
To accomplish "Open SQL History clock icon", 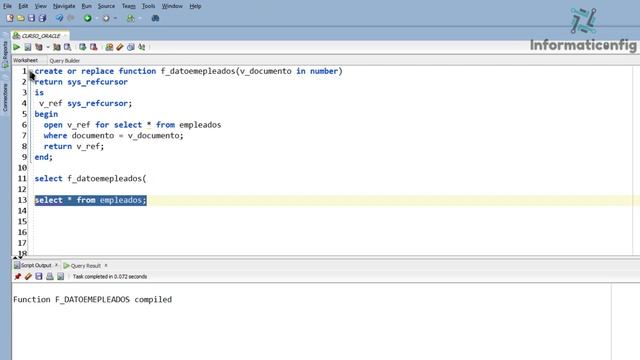I will pos(131,47).
